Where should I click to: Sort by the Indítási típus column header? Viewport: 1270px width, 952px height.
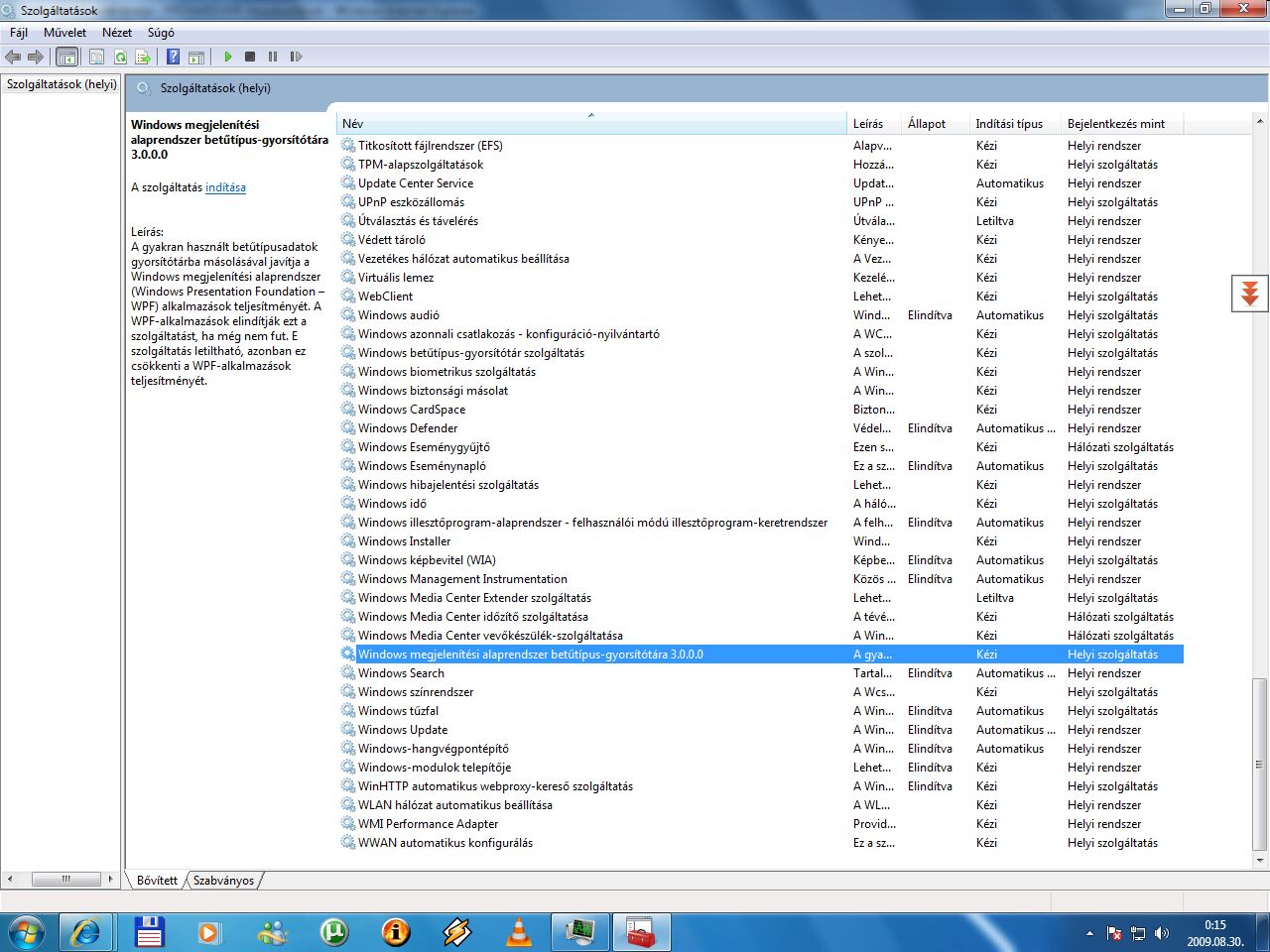pyautogui.click(x=1016, y=124)
